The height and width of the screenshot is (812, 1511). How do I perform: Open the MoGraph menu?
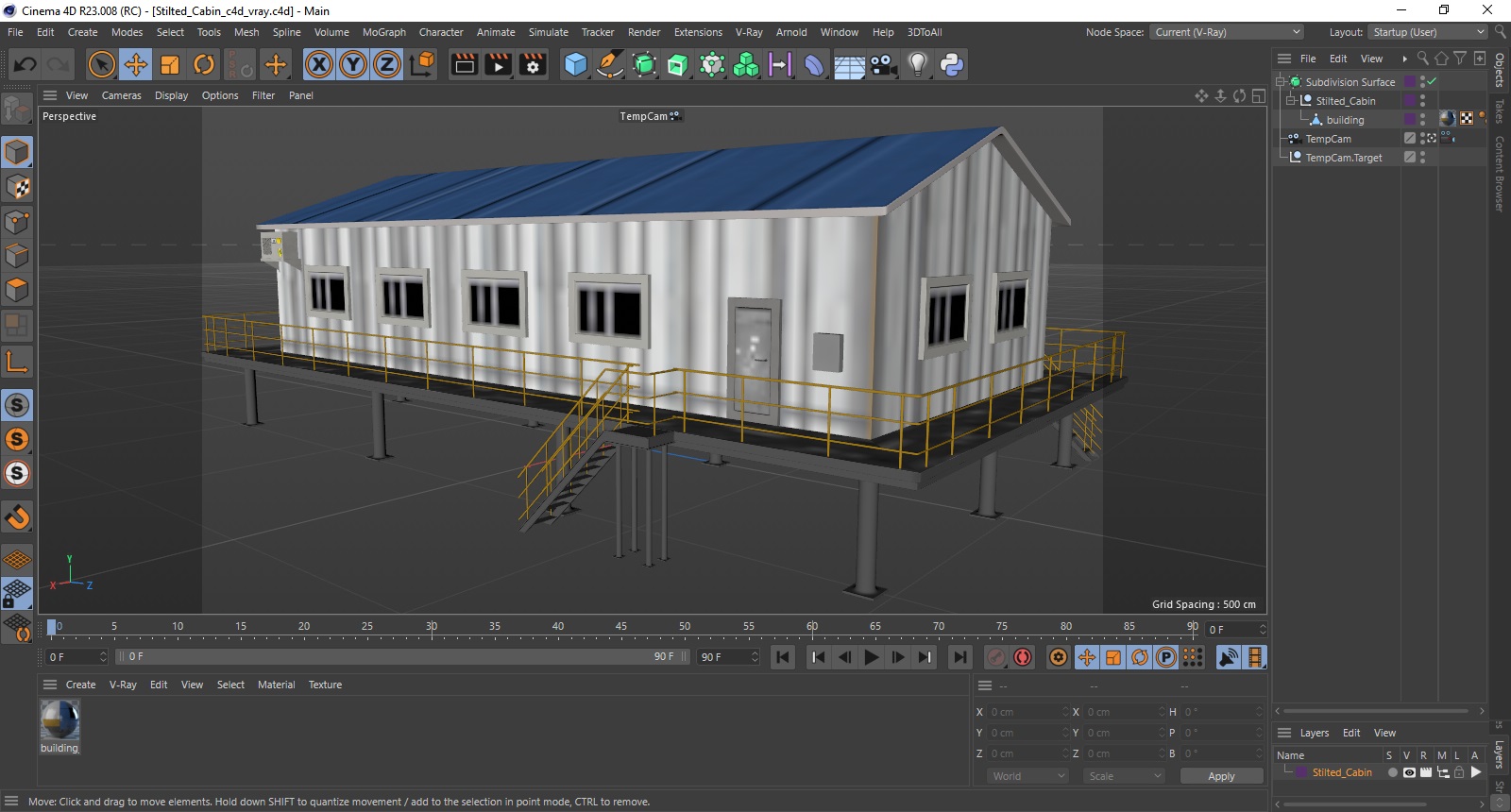pos(384,32)
